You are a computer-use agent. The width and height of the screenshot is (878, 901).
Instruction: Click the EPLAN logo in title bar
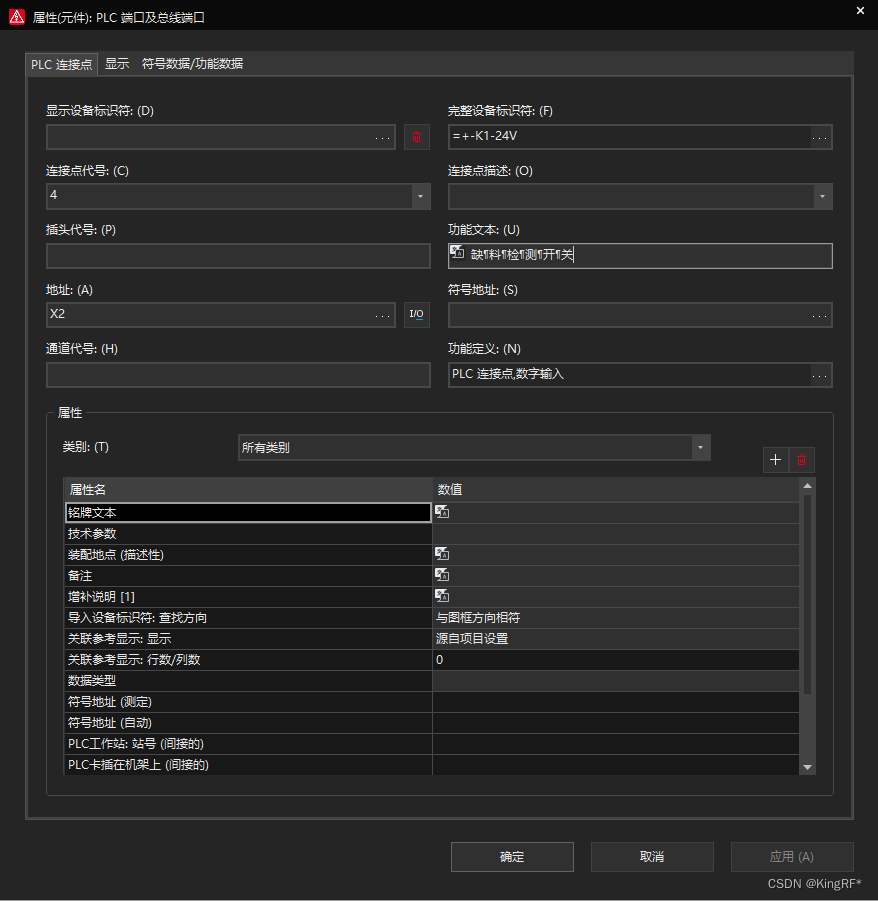(17, 17)
